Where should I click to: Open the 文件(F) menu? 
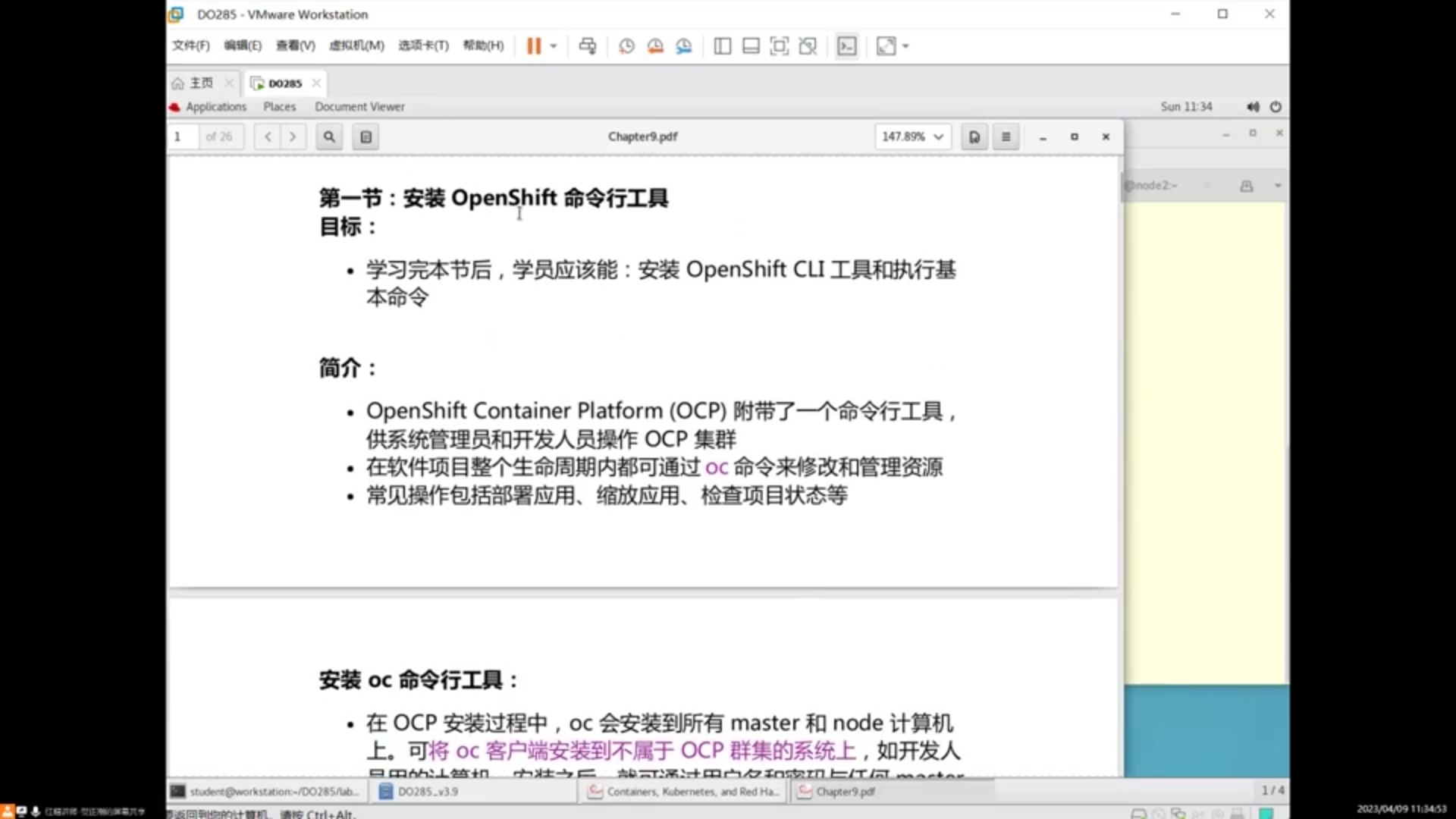click(190, 45)
